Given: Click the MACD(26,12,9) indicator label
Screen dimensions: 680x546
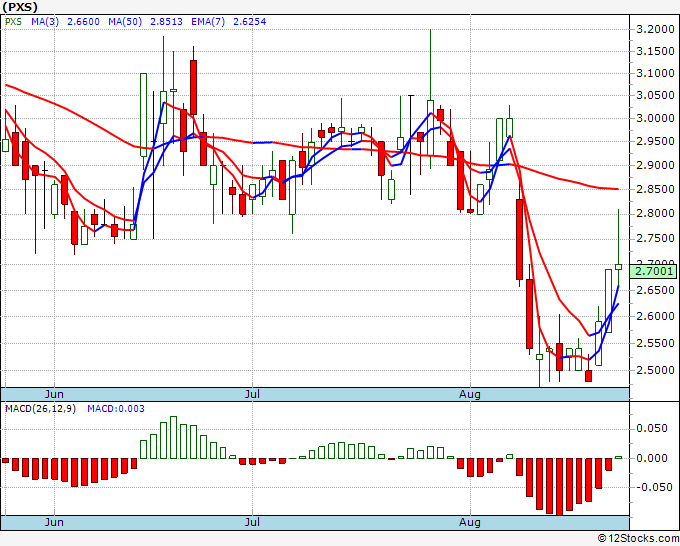Looking at the screenshot, I should pos(40,409).
